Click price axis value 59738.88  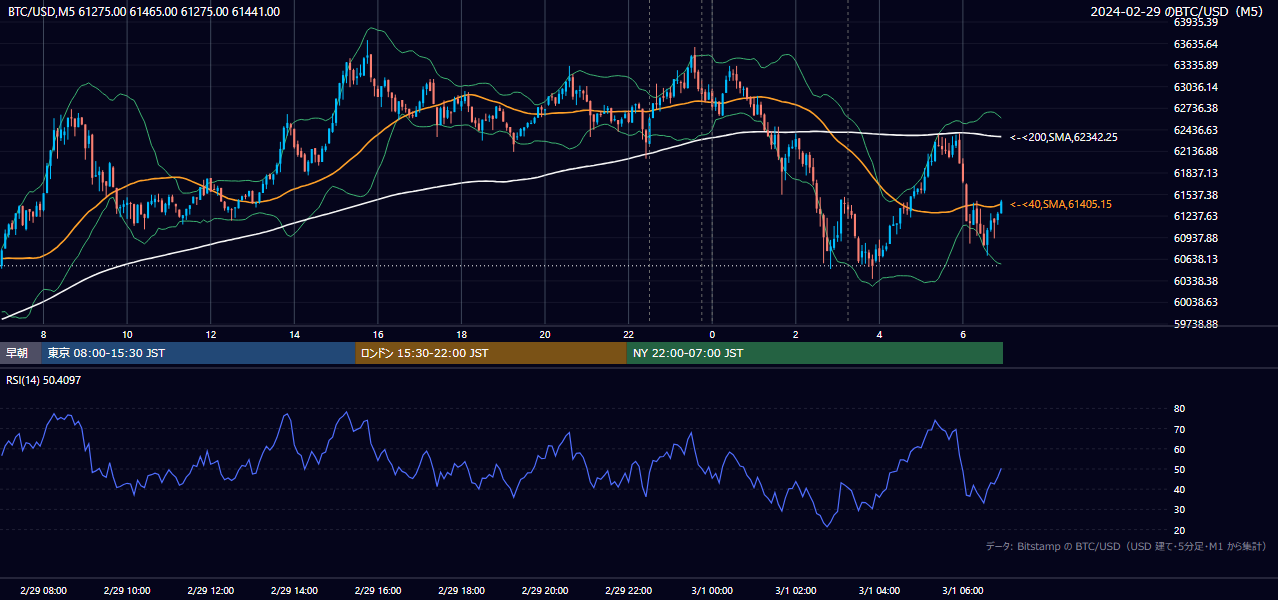point(1195,324)
